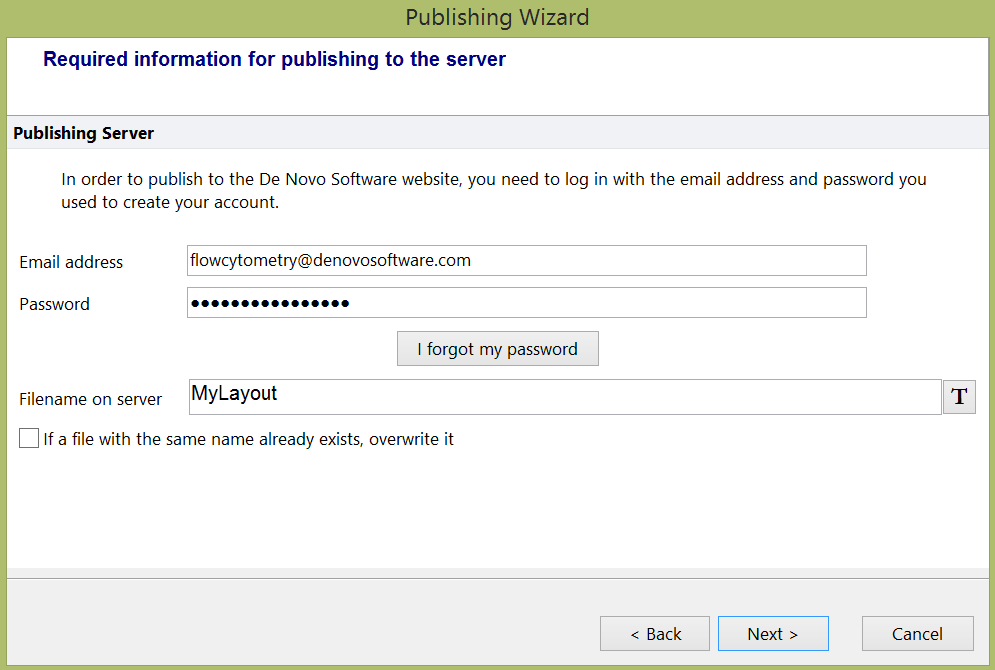The image size is (995, 670).
Task: Click the Filename on server label
Action: pos(90,399)
